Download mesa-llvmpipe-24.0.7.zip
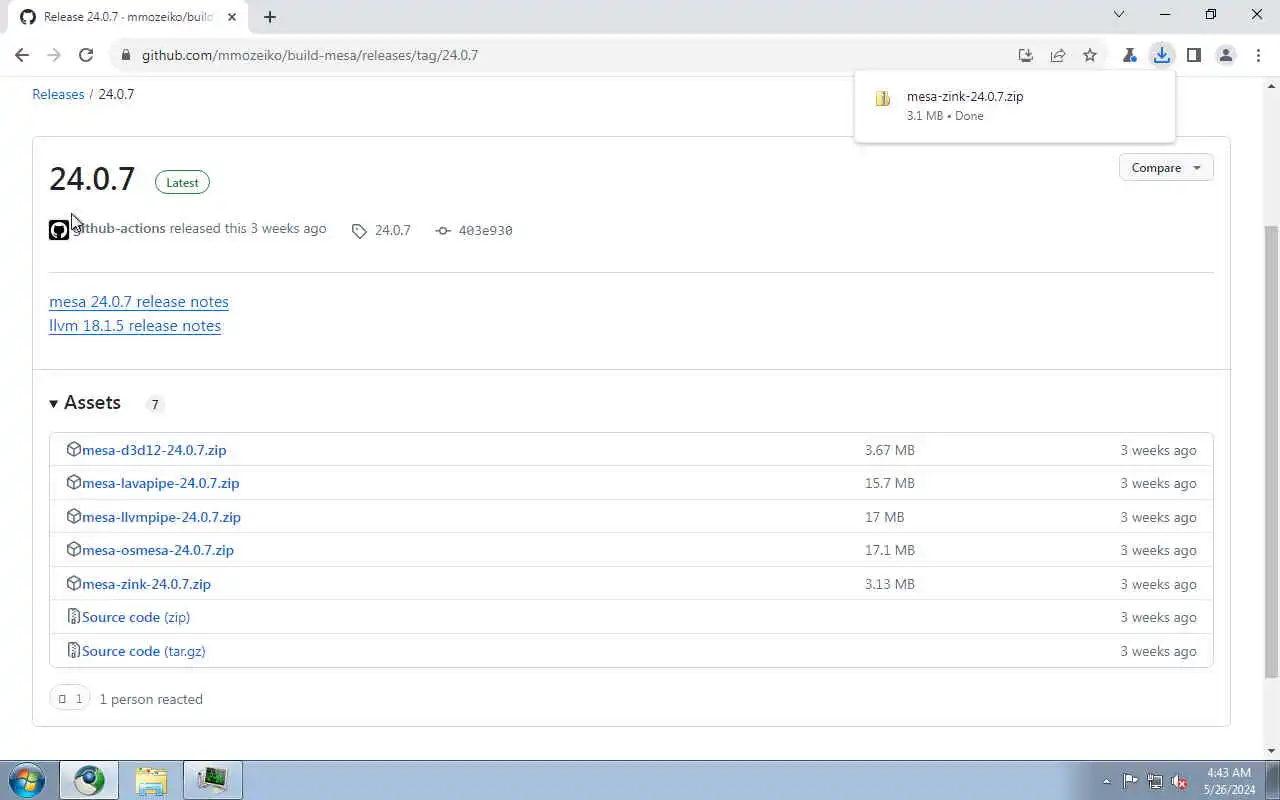 161,517
